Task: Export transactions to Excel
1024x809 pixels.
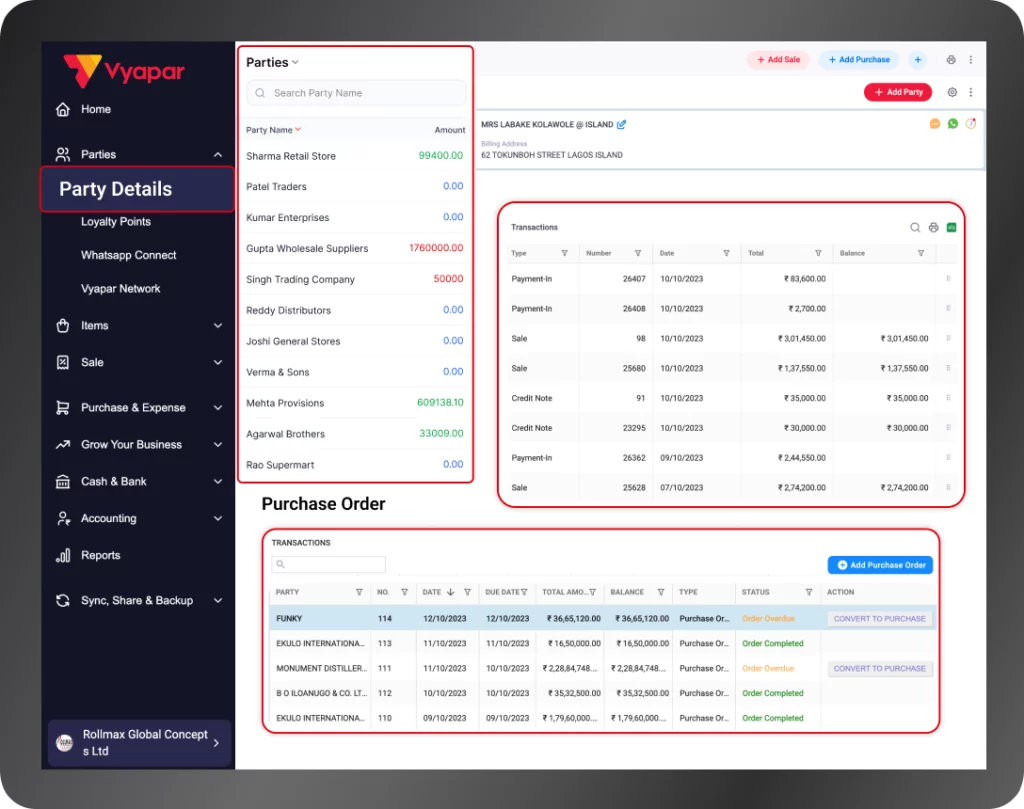Action: click(x=951, y=227)
